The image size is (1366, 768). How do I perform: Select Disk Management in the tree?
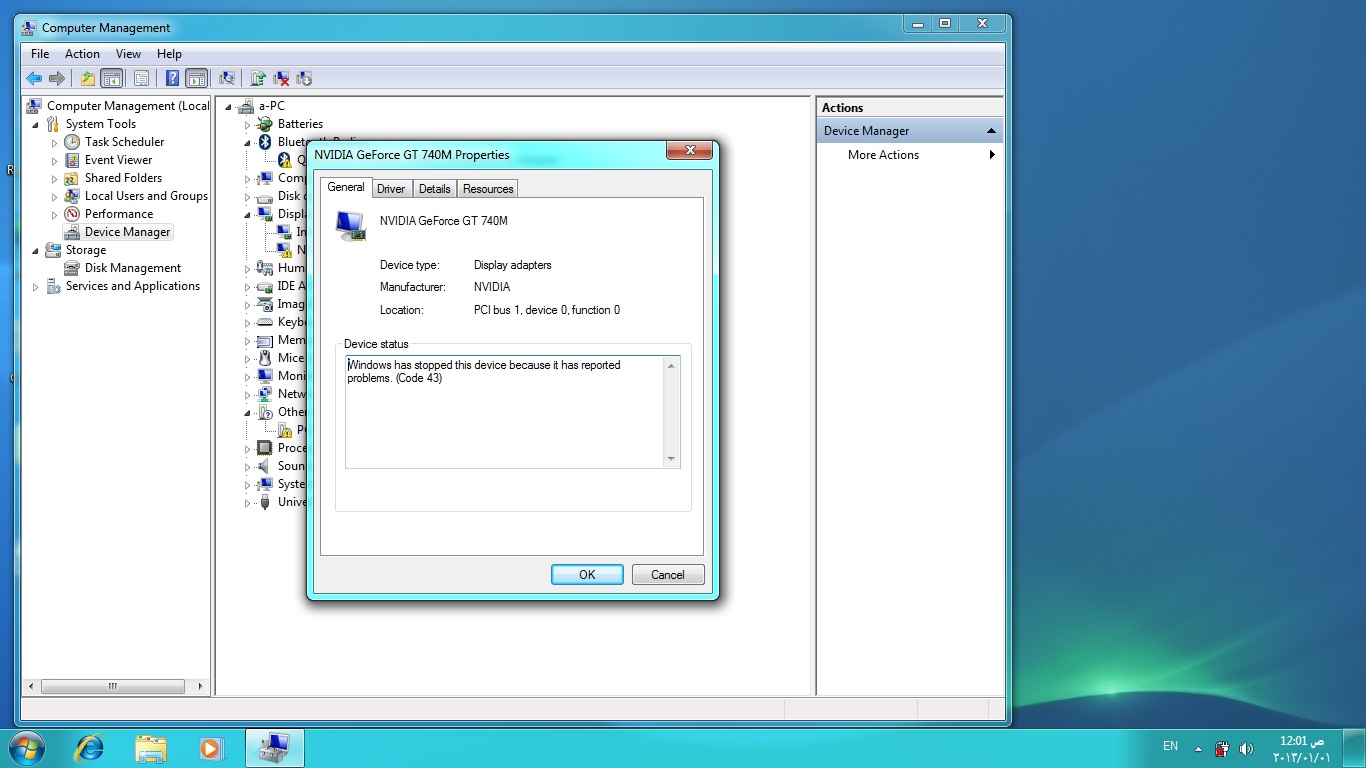coord(132,268)
